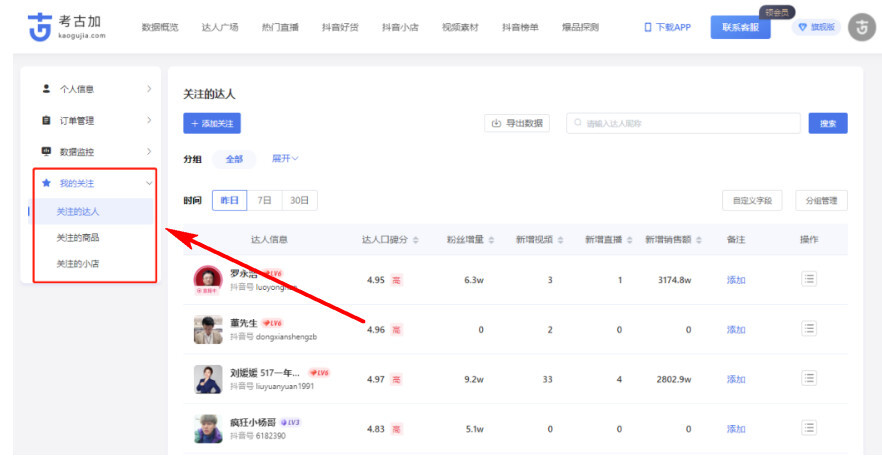Click operation list icon for 刘媛媛 row
The height and width of the screenshot is (456, 882).
click(x=809, y=378)
